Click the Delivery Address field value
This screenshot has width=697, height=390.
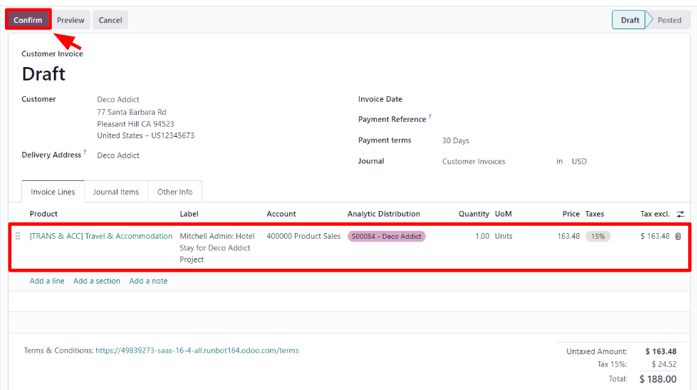pos(118,155)
